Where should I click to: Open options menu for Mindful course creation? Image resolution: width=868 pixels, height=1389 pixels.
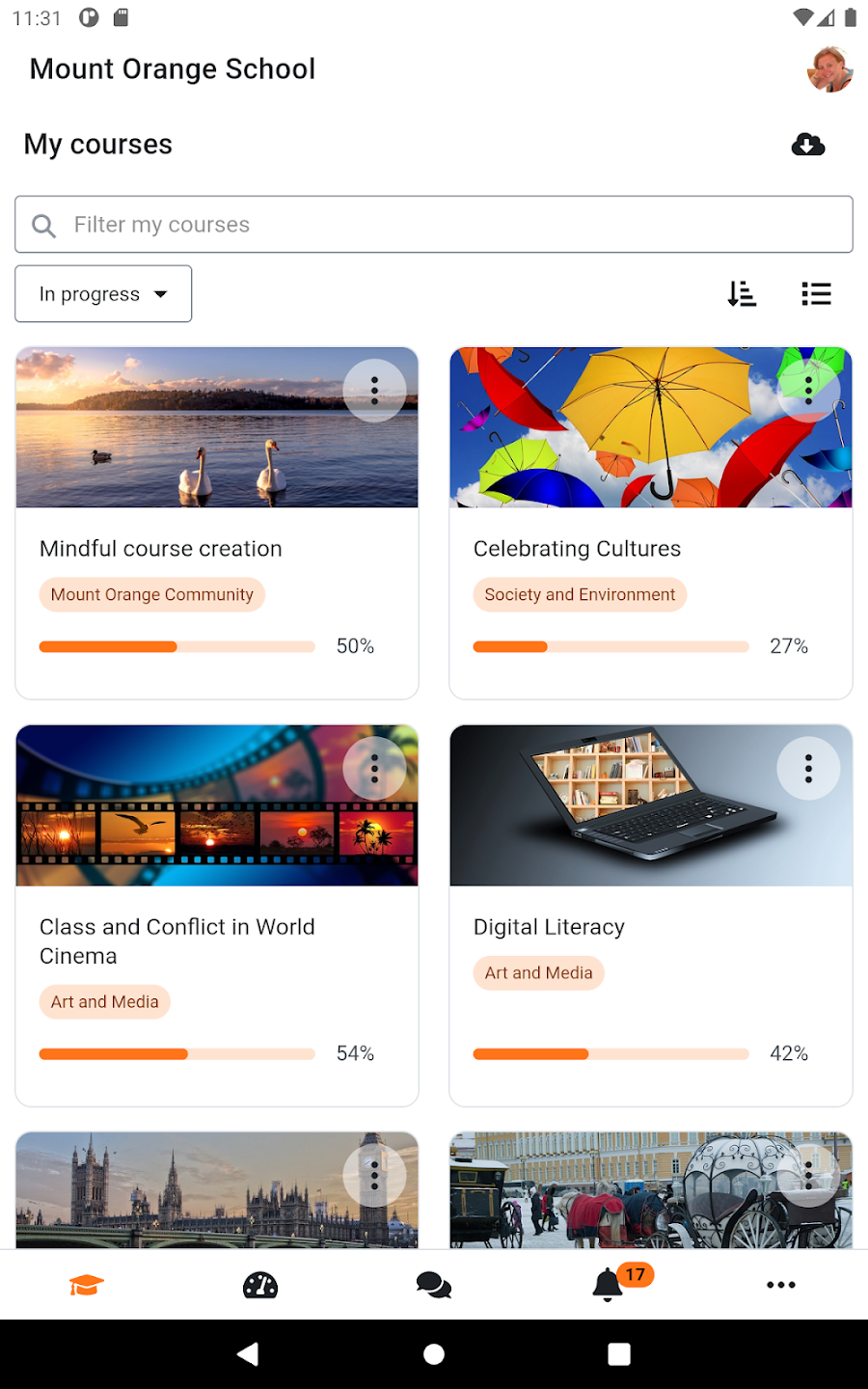tap(374, 391)
